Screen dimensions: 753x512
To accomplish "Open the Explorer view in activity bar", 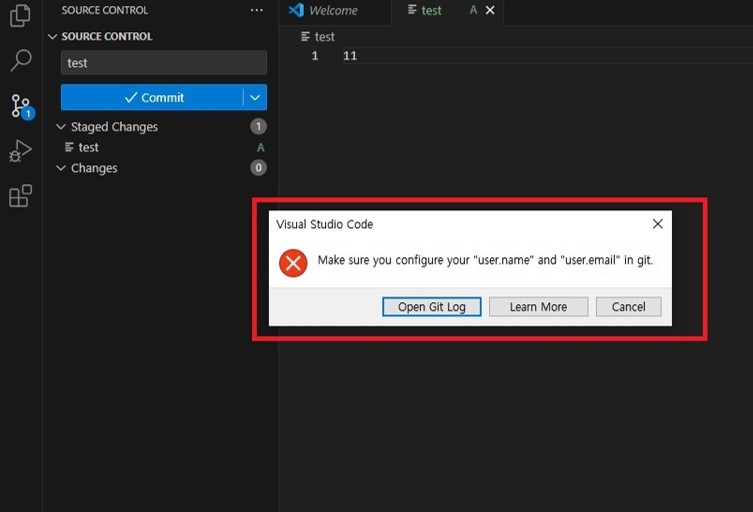I will point(20,15).
